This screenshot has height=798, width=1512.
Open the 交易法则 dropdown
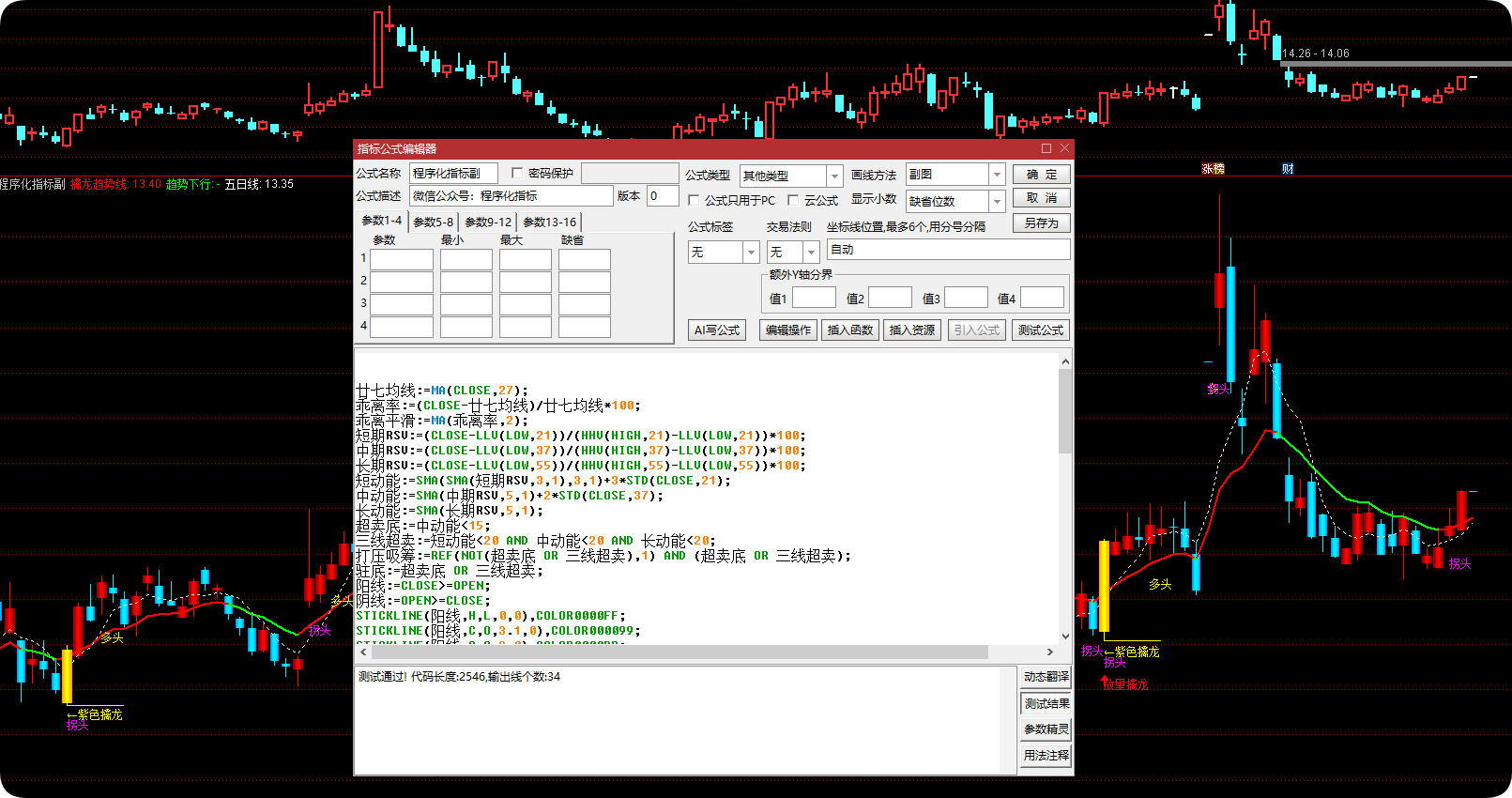point(811,252)
